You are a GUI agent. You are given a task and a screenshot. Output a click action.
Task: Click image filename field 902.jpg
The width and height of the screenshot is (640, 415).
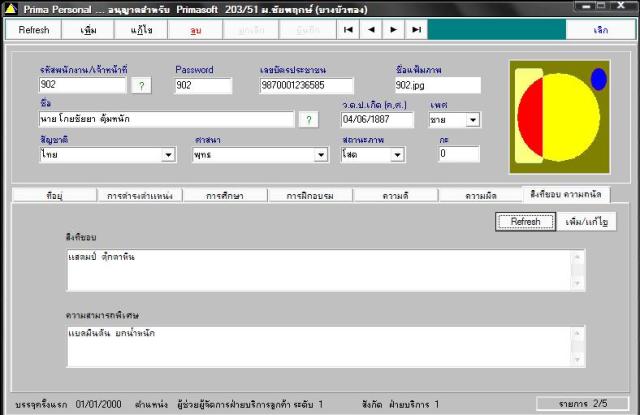[438, 85]
